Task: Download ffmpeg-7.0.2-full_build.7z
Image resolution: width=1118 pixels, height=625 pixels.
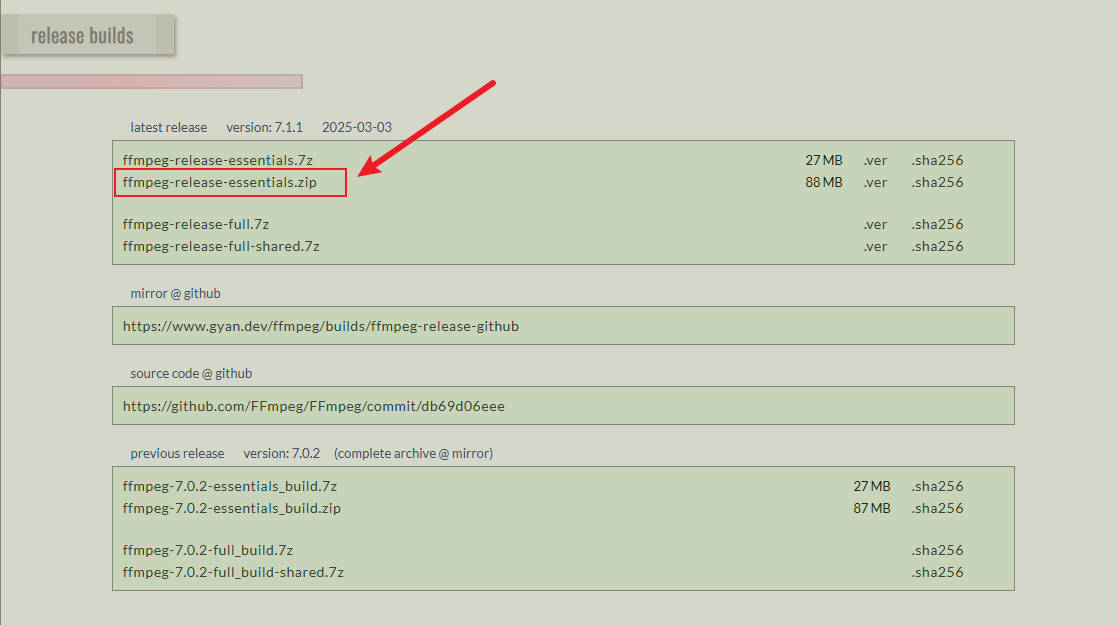Action: 207,550
